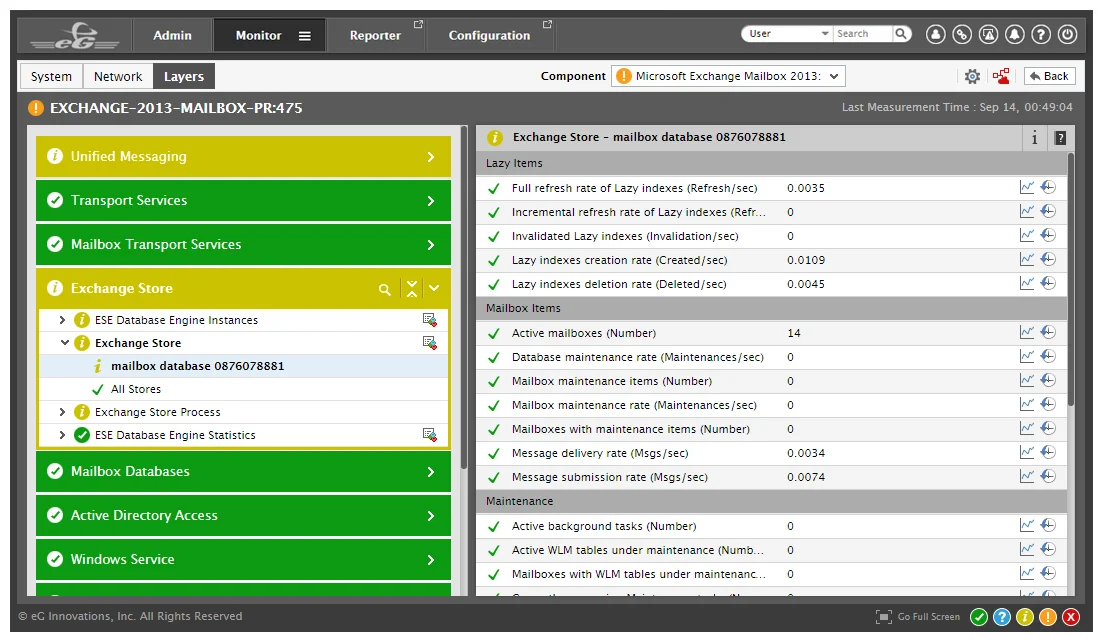Open the black help icon in the test panel header
The width and height of the screenshot is (1103, 642).
(1060, 138)
